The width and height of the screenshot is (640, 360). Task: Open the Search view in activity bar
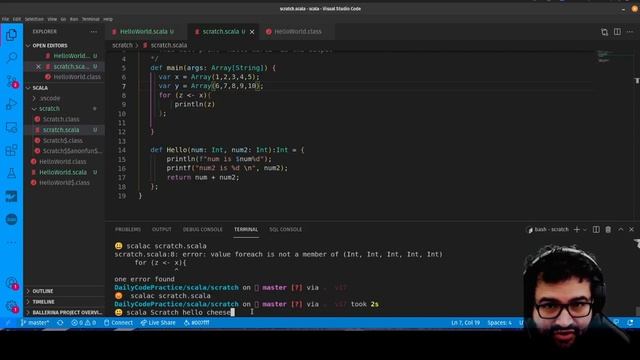(11, 58)
